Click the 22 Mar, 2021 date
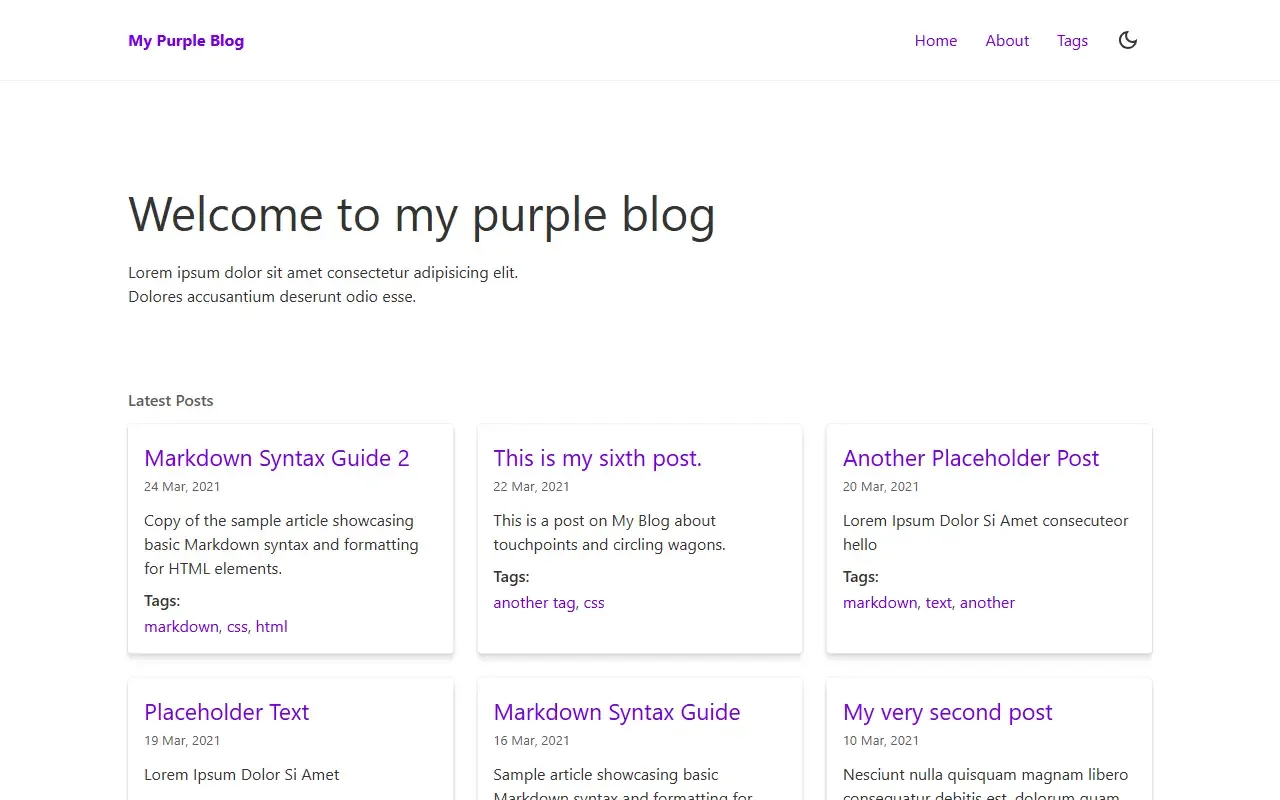Viewport: 1280px width, 800px height. pos(531,487)
